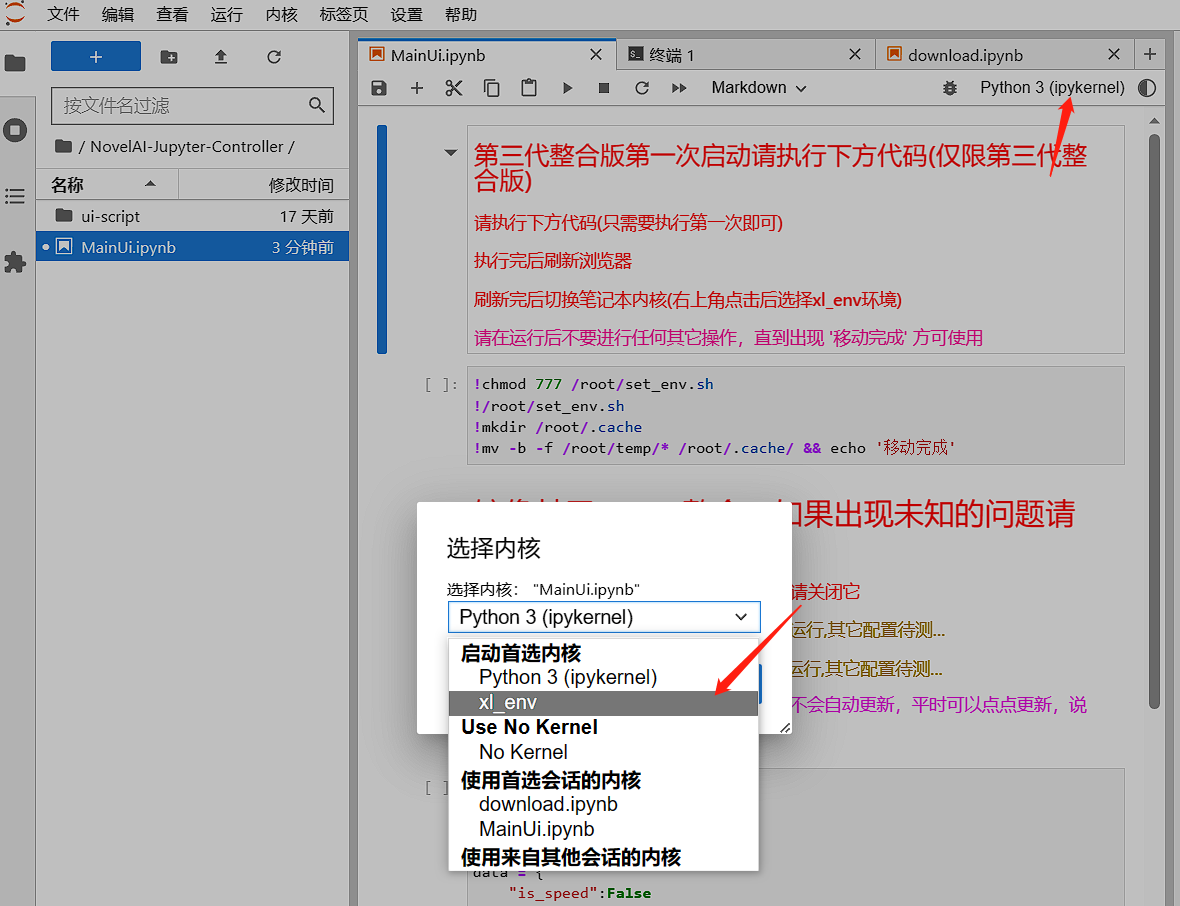
Task: Open the extension manager puzzle icon
Action: (15, 262)
